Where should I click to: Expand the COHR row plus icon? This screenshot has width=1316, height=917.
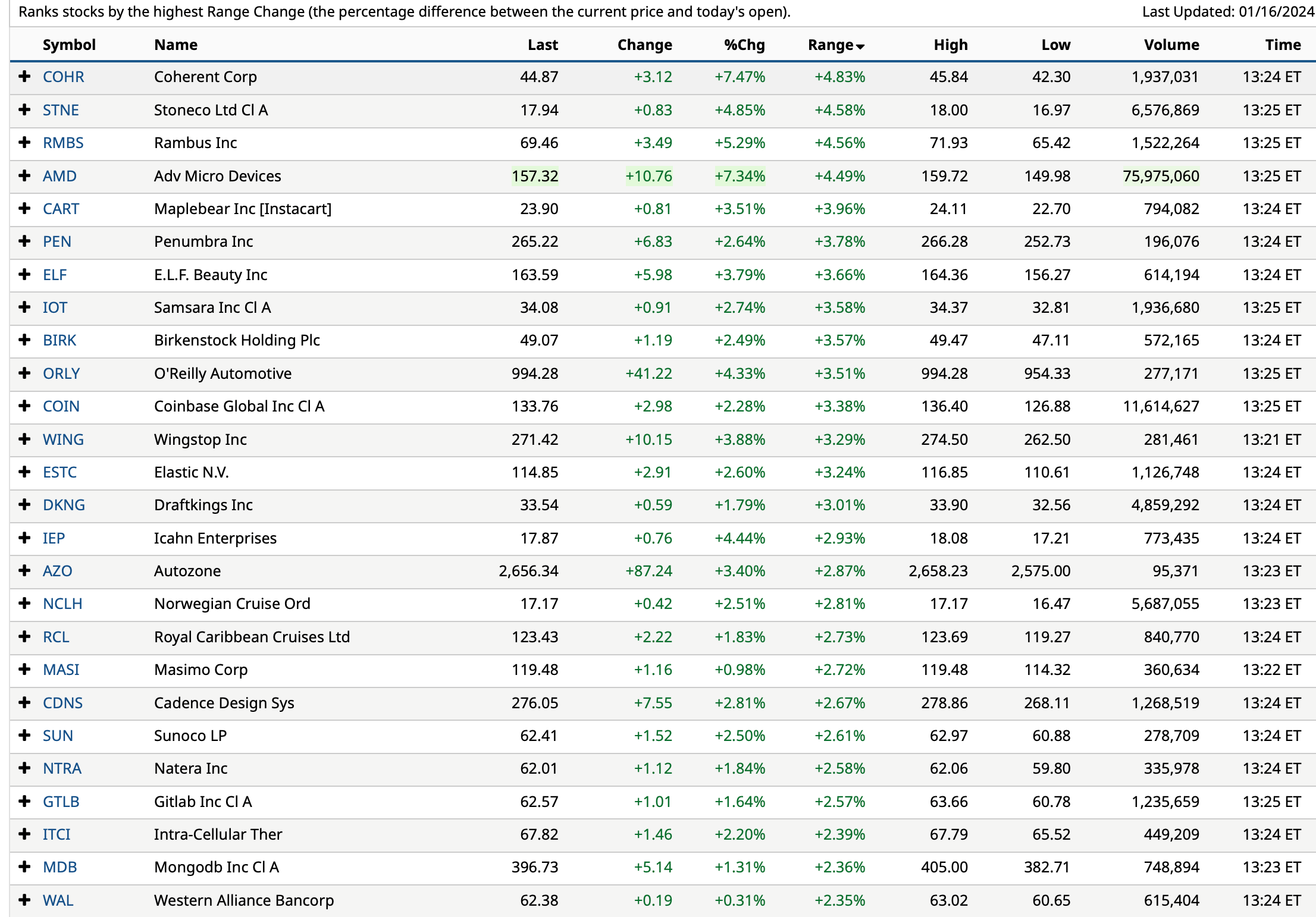(x=24, y=77)
